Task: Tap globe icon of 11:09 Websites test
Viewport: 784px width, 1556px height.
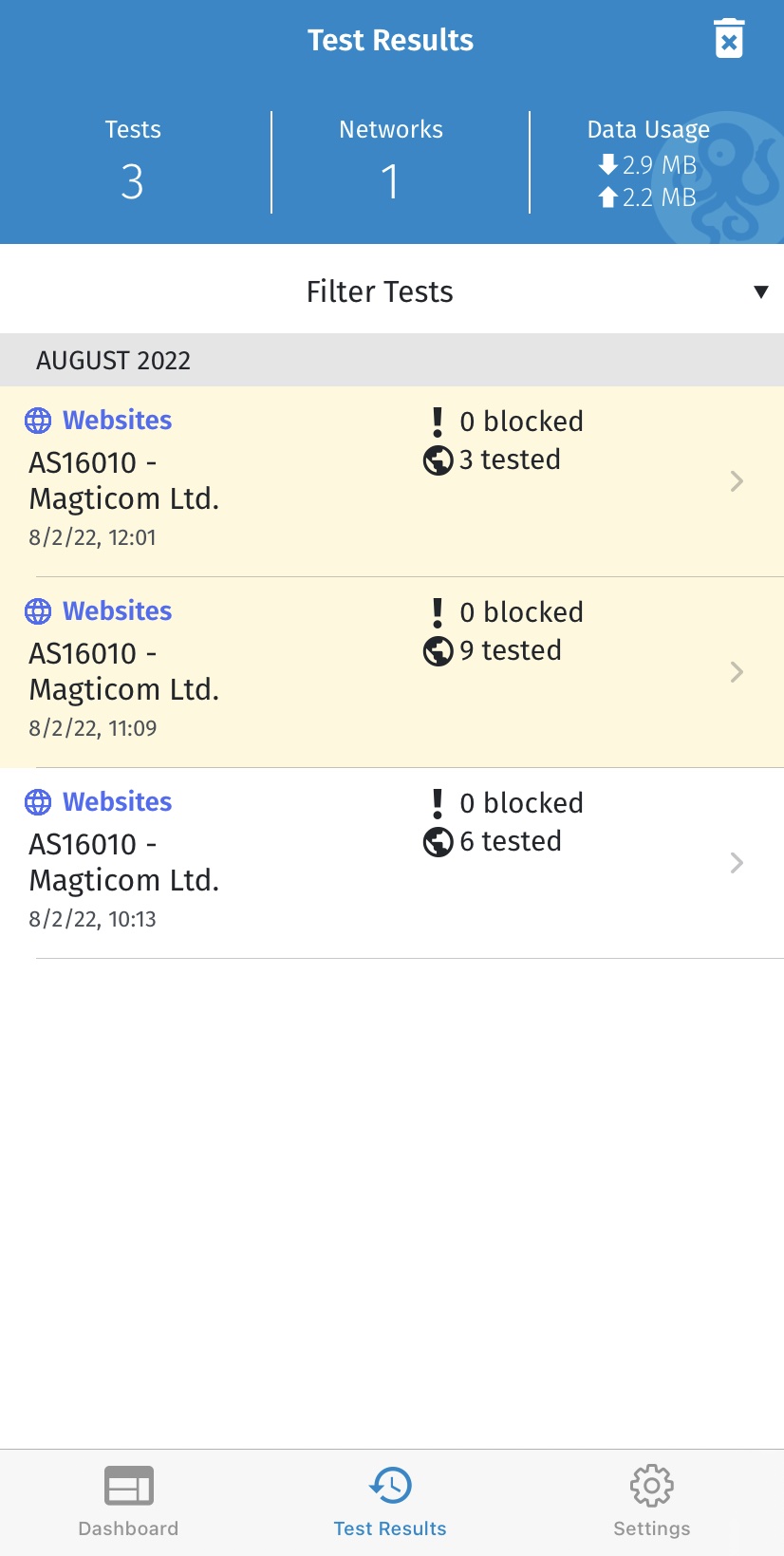Action: tap(38, 611)
